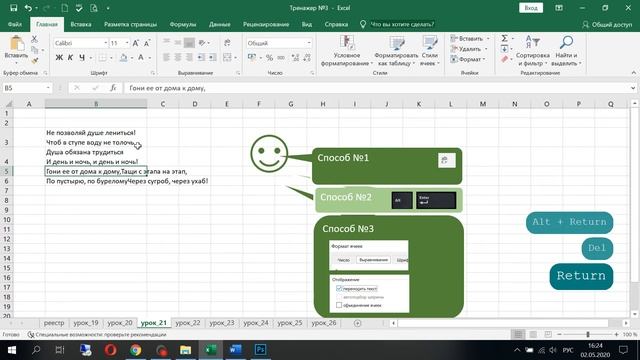Open Стили ячеек gallery
The height and width of the screenshot is (360, 640).
430,51
